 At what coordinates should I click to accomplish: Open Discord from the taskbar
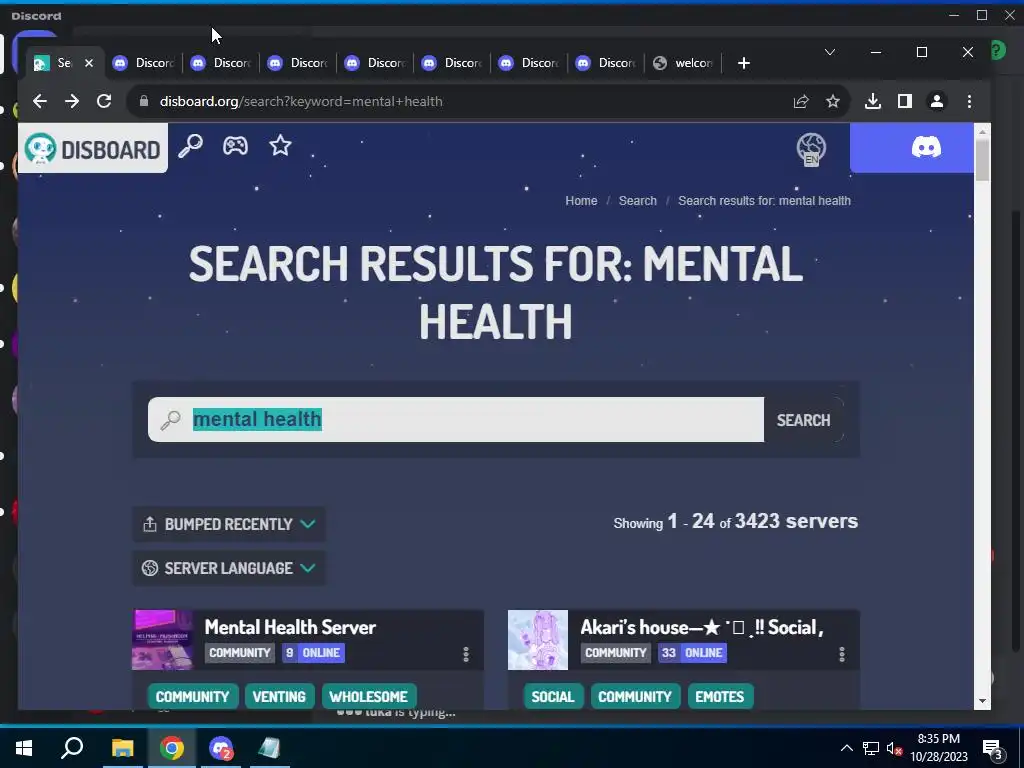click(221, 748)
